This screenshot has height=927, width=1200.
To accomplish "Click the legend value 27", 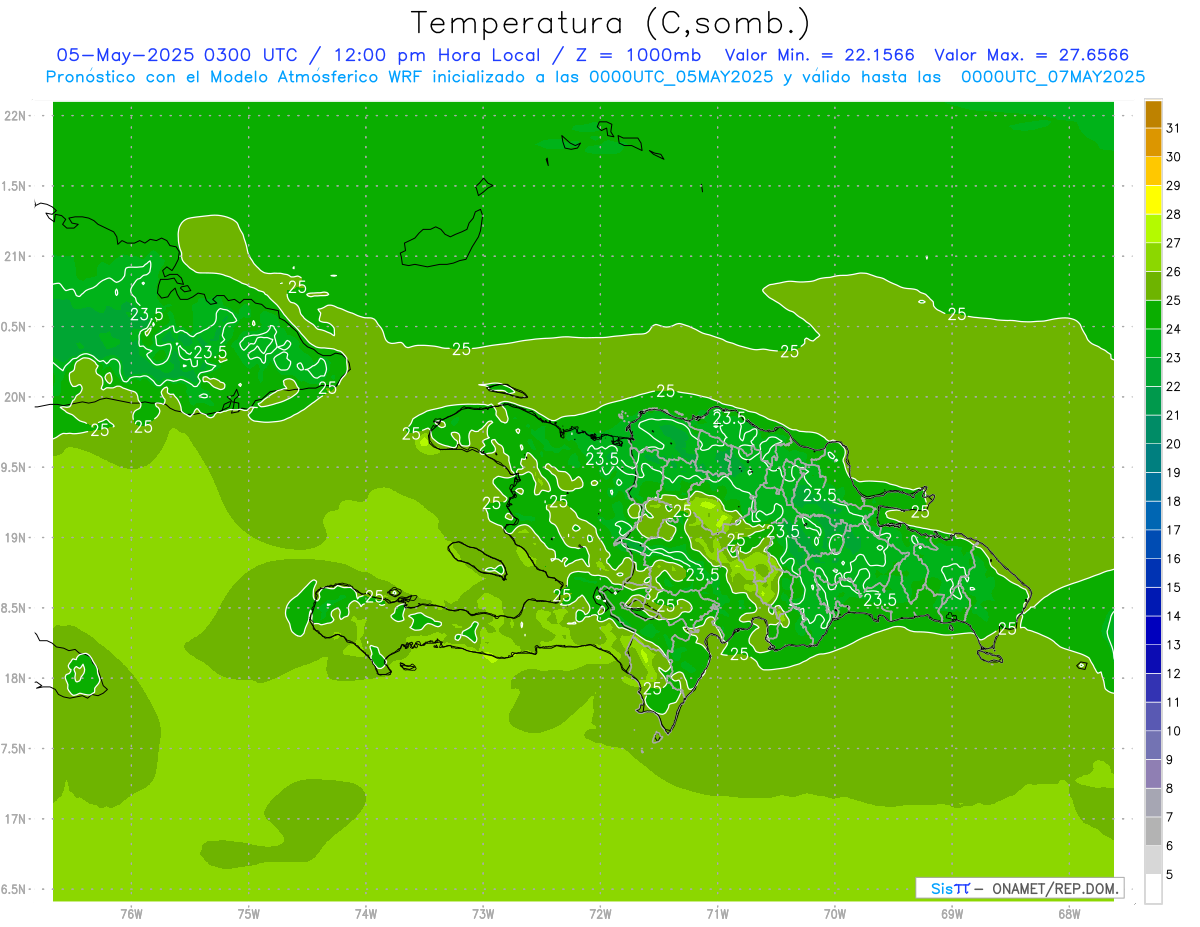I will coord(1173,243).
